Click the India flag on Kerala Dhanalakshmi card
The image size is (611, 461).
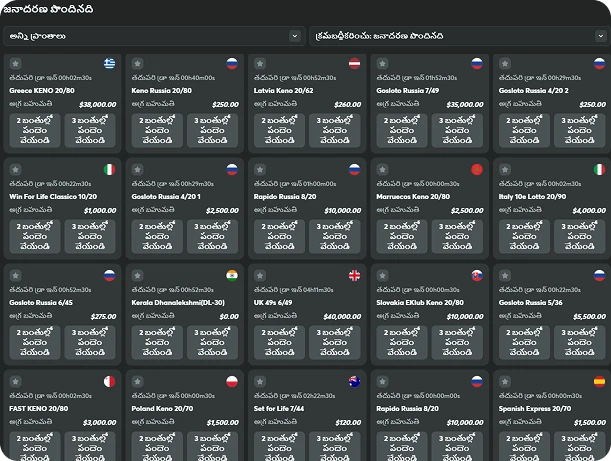[232, 276]
